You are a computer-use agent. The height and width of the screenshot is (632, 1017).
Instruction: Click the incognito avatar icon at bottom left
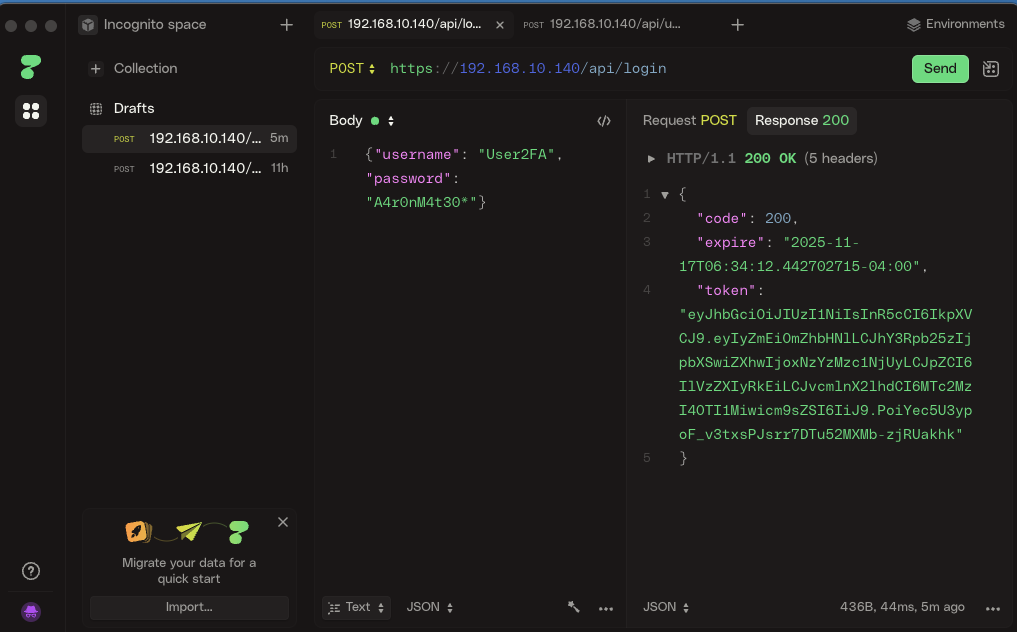[31, 610]
